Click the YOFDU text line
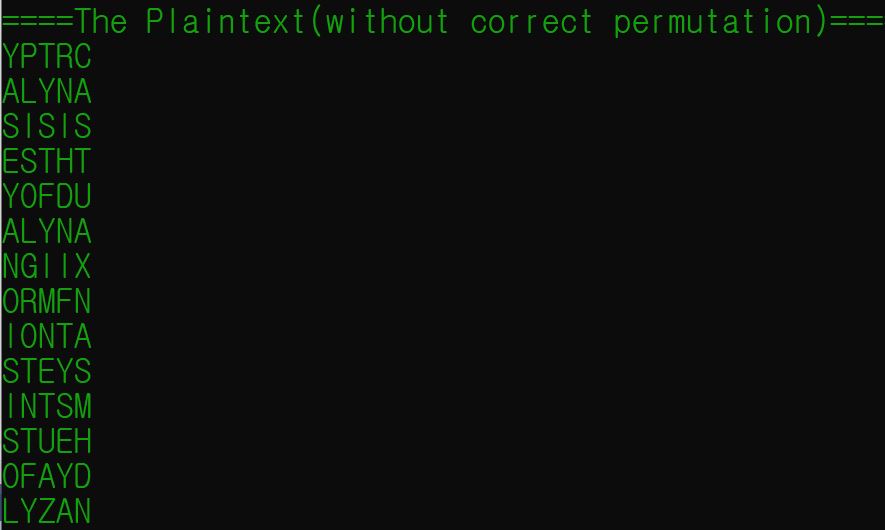The height and width of the screenshot is (530, 885). pos(47,196)
